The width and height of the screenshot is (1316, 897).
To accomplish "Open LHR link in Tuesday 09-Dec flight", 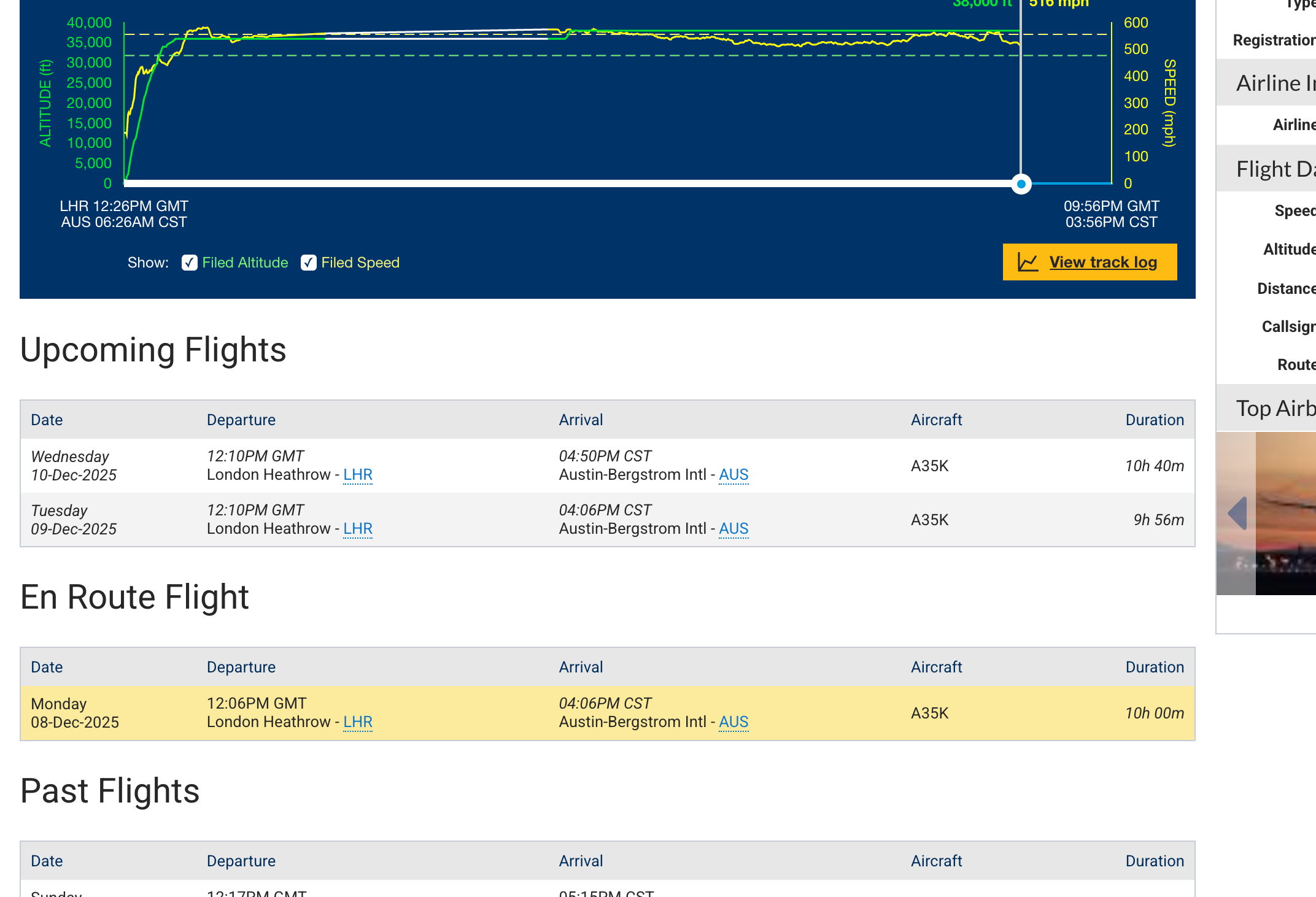I will (357, 529).
